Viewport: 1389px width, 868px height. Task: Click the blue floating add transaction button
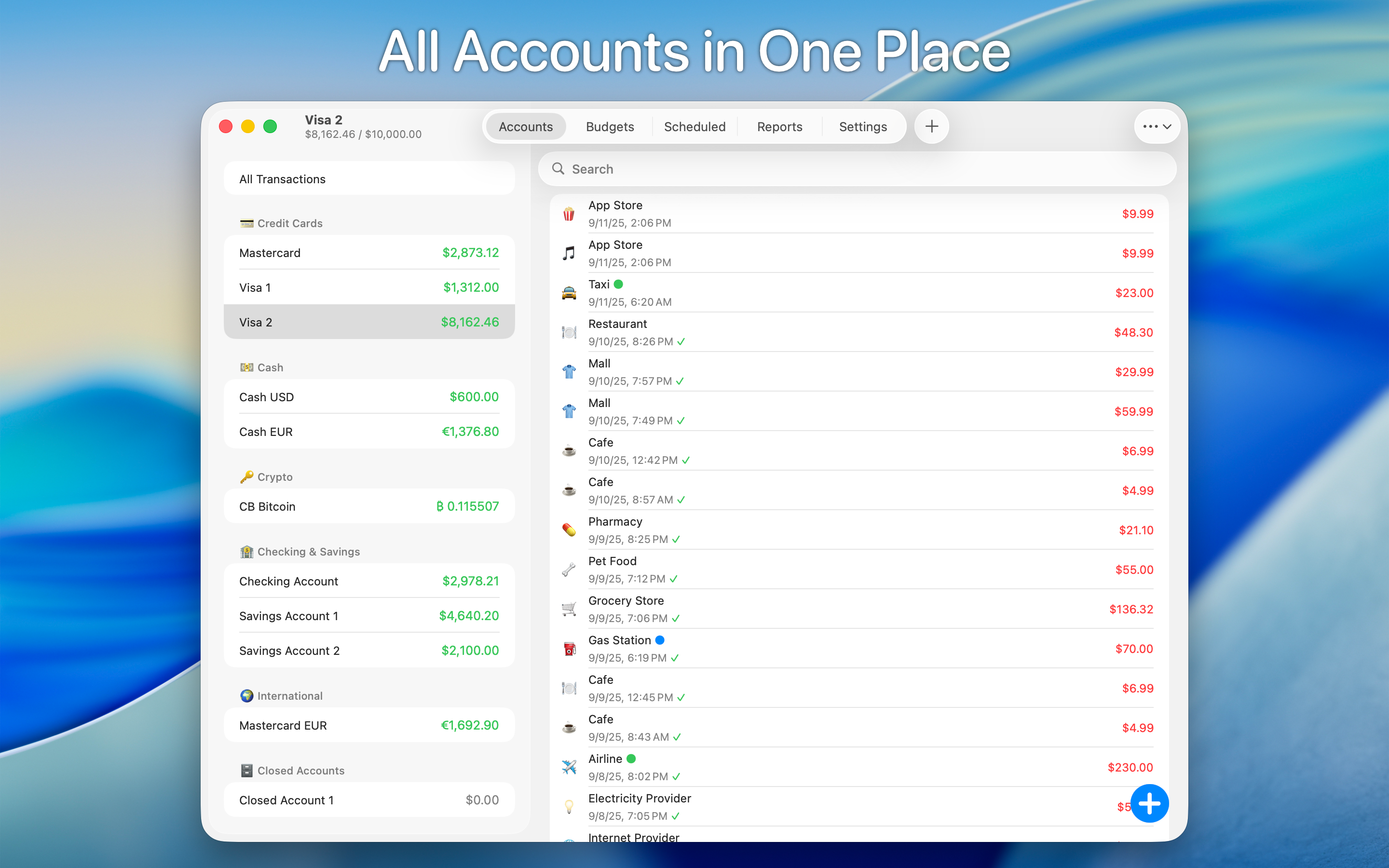[1149, 803]
